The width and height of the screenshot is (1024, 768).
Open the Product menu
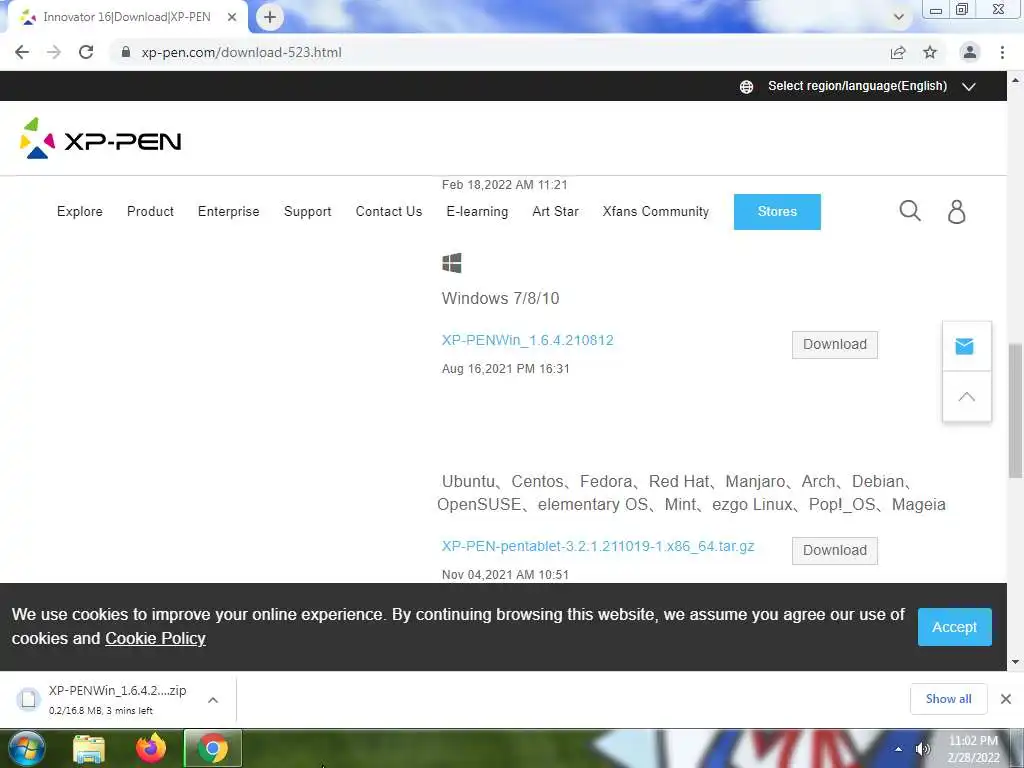pyautogui.click(x=150, y=212)
